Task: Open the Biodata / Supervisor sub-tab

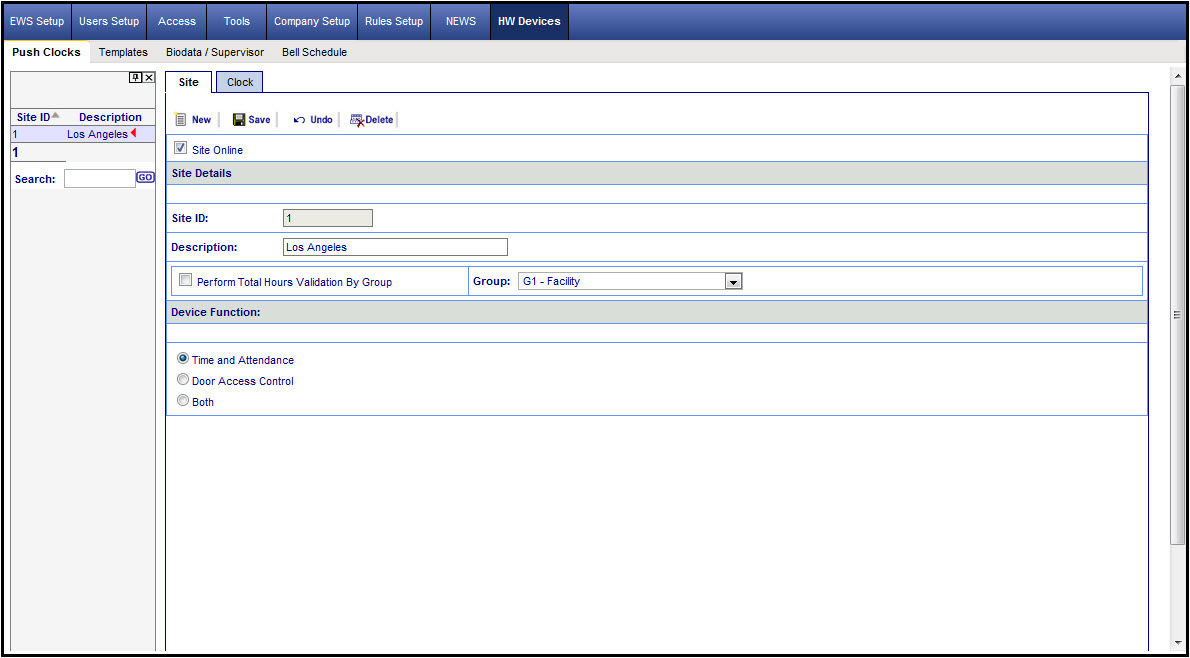Action: click(x=215, y=52)
